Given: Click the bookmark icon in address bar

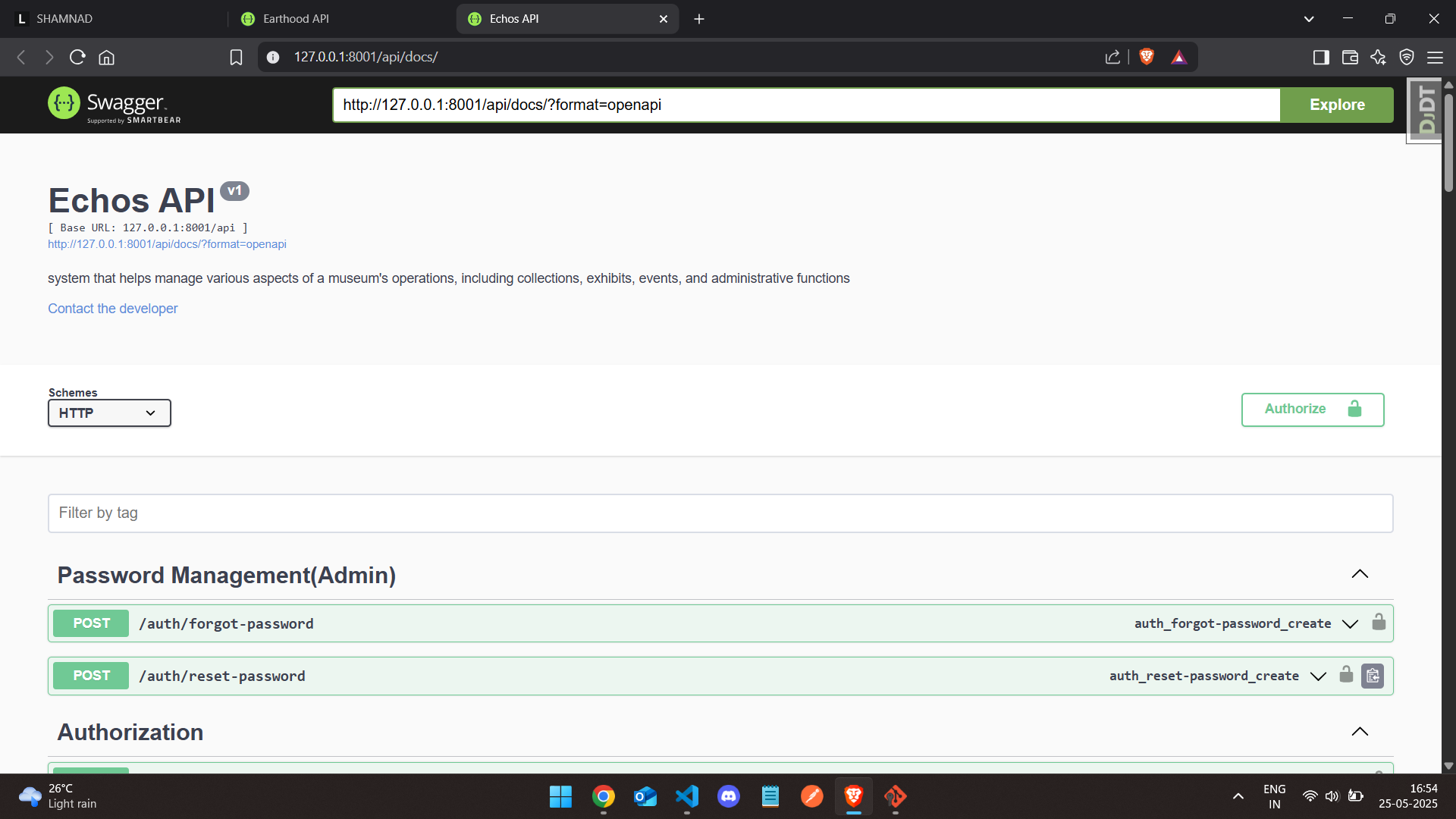Looking at the screenshot, I should 236,57.
